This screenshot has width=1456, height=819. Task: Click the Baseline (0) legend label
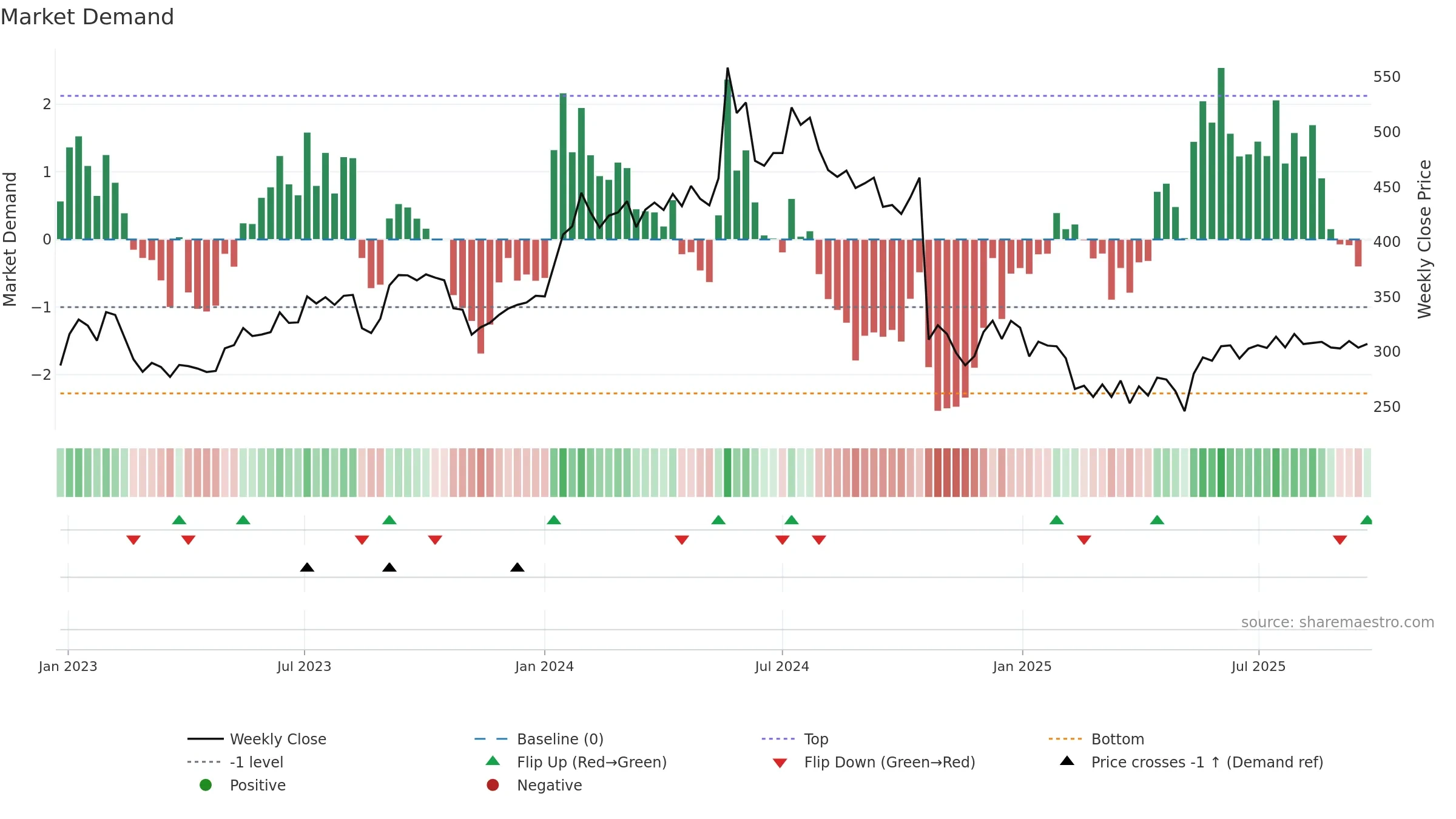[x=561, y=740]
